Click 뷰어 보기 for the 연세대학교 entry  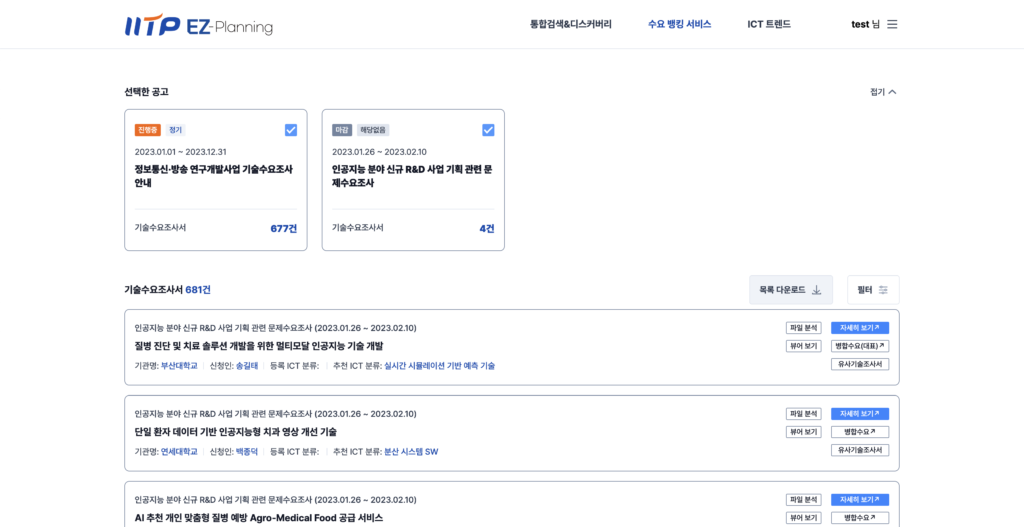[803, 432]
